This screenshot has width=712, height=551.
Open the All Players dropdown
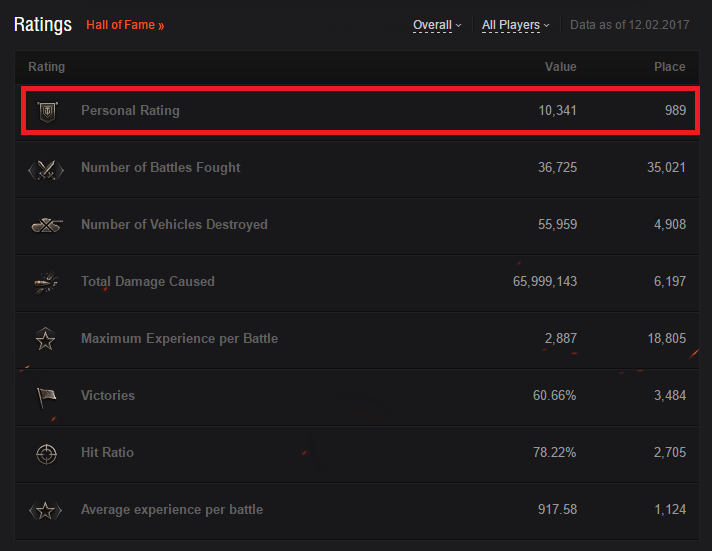pyautogui.click(x=515, y=25)
